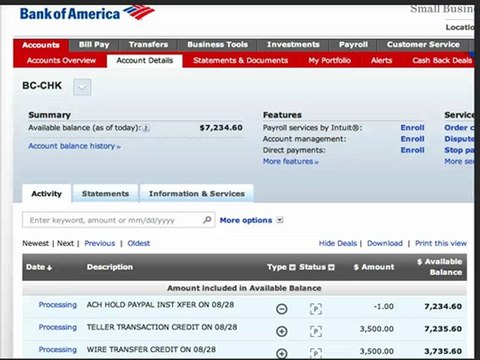This screenshot has height=360, width=480.
Task: Click the $ Available Balance column header
Action: [439, 267]
